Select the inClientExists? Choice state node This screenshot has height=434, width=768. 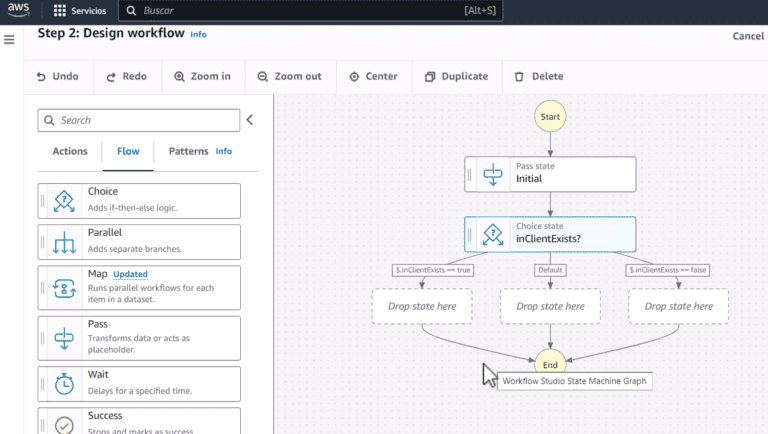pyautogui.click(x=550, y=234)
